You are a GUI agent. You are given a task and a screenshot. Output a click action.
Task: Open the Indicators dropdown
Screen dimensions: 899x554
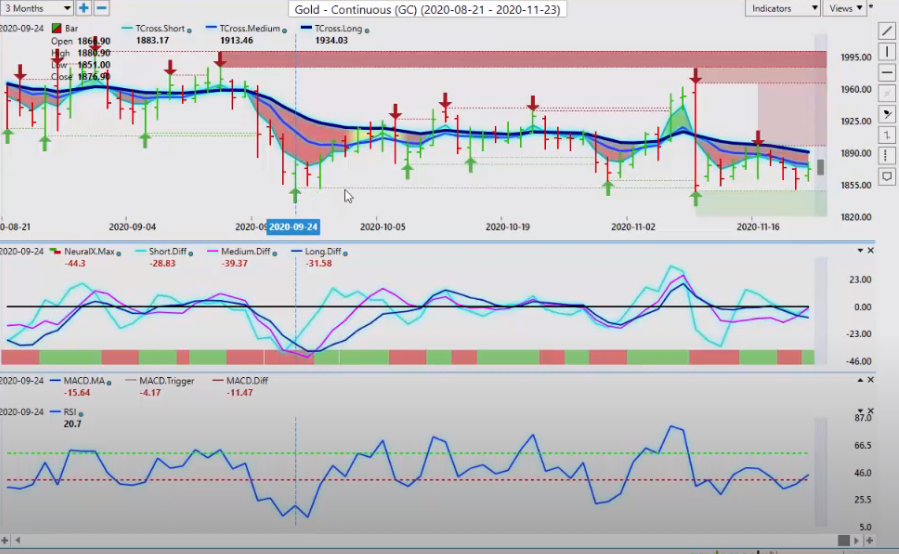782,8
